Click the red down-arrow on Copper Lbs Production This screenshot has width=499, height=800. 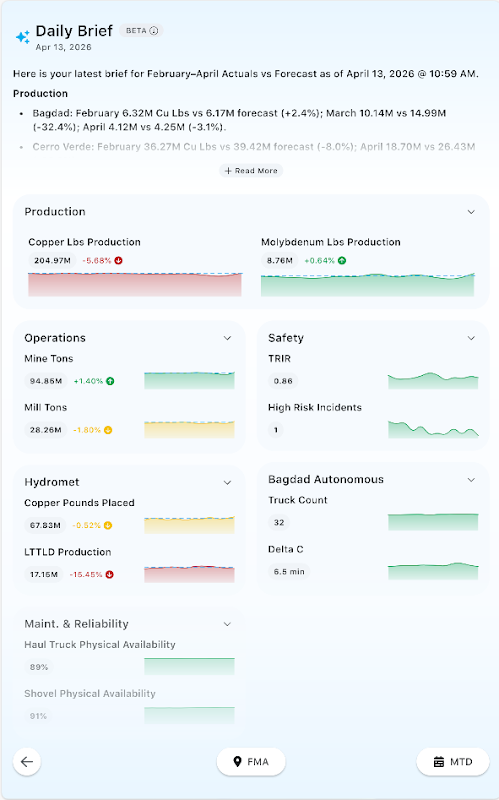(x=118, y=261)
